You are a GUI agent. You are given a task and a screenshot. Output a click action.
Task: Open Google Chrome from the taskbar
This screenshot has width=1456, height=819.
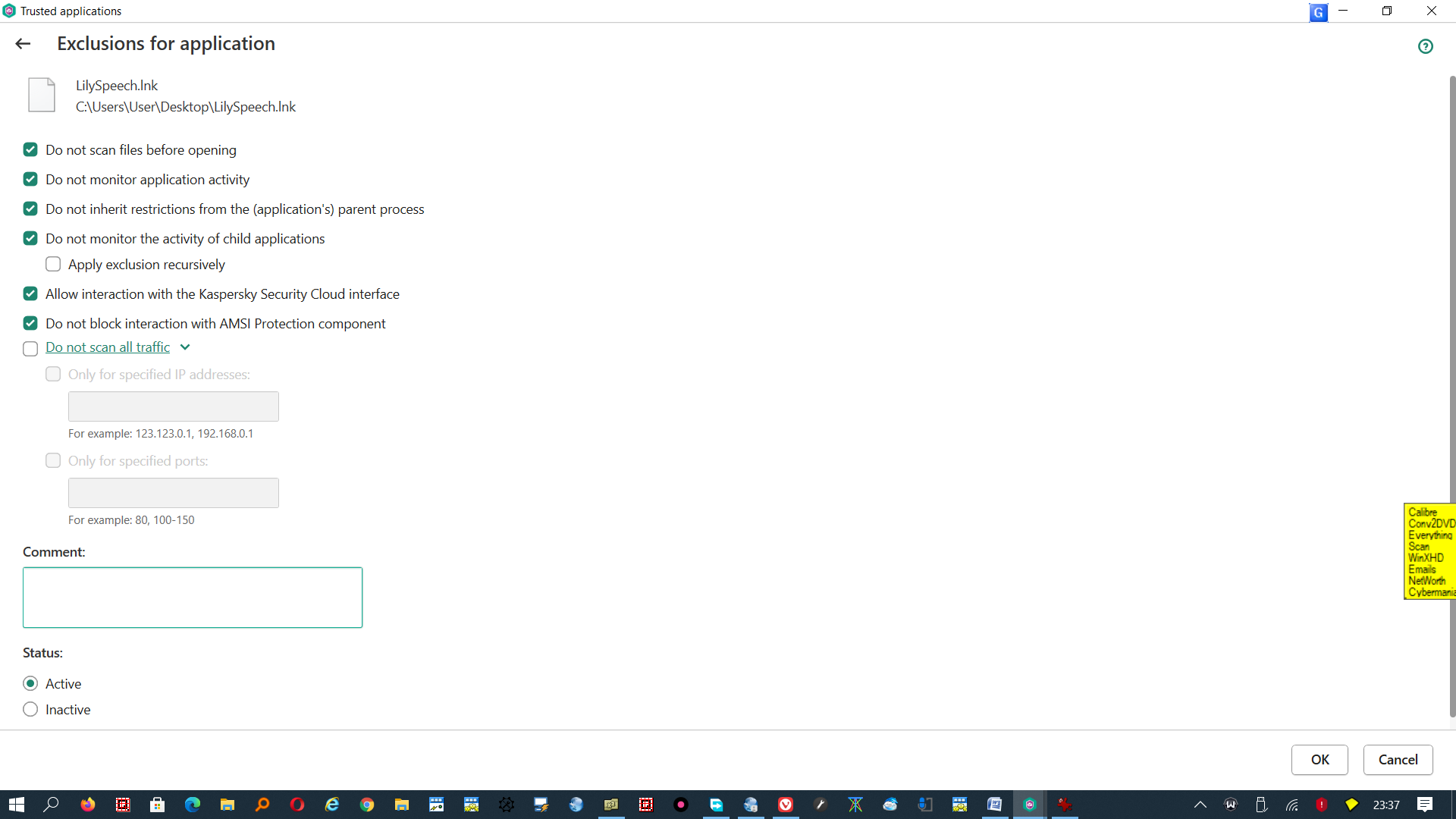click(x=367, y=805)
